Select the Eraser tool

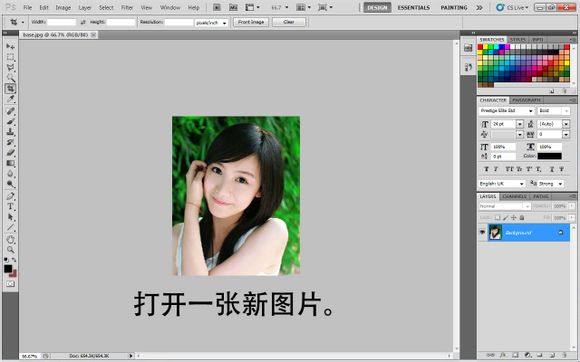(x=10, y=152)
